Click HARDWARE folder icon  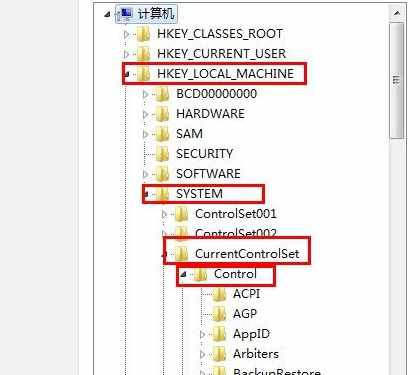pyautogui.click(x=162, y=114)
